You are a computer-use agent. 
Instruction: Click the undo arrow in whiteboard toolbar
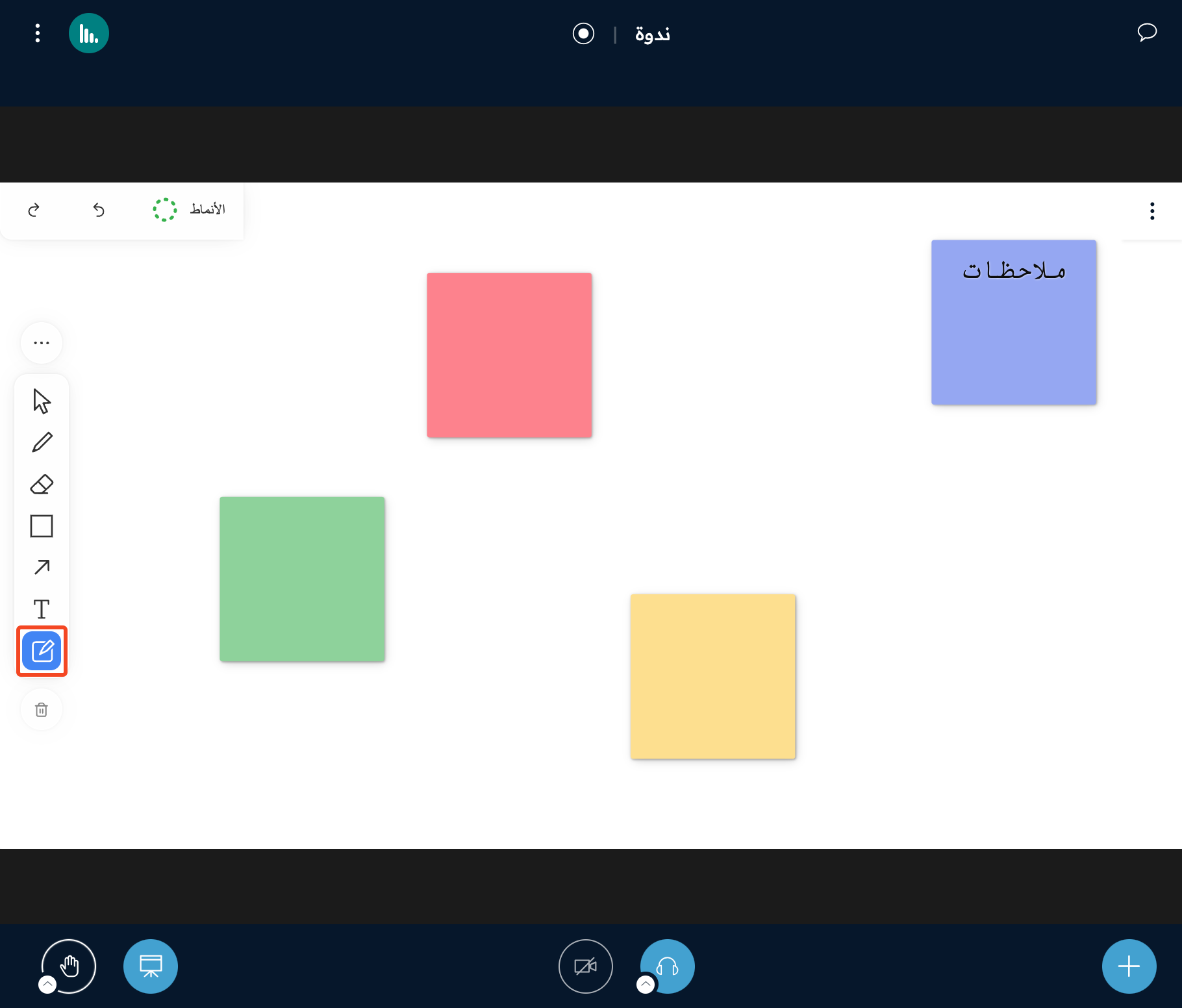pos(99,210)
